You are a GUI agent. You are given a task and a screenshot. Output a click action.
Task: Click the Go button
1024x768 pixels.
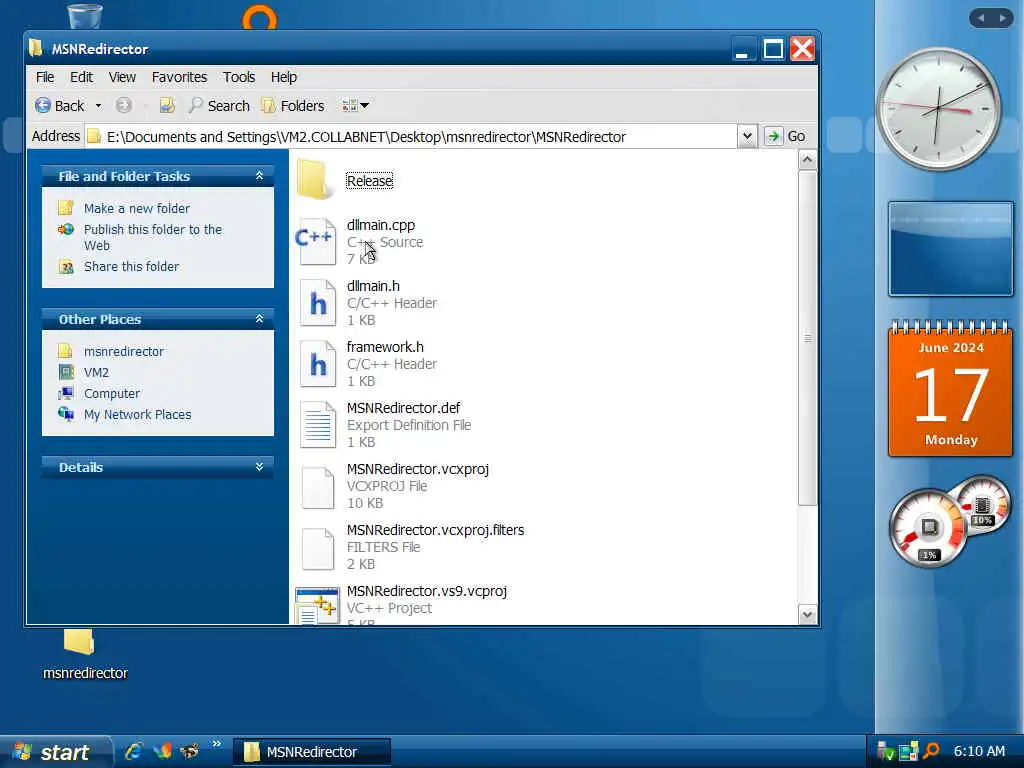(785, 136)
